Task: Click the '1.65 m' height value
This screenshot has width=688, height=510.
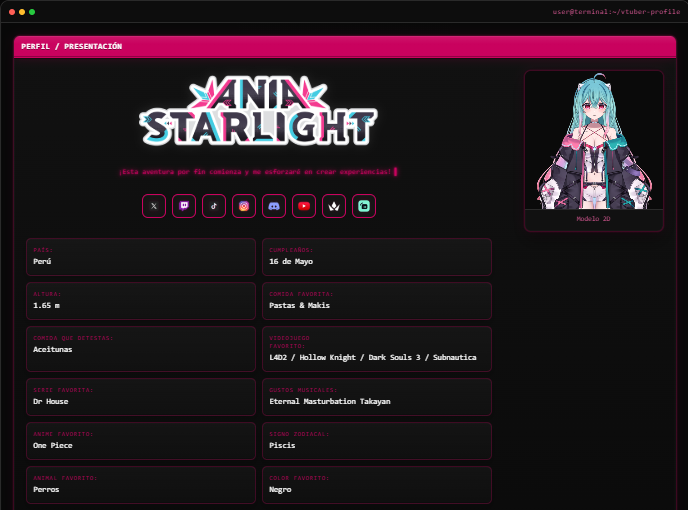Action: click(47, 305)
